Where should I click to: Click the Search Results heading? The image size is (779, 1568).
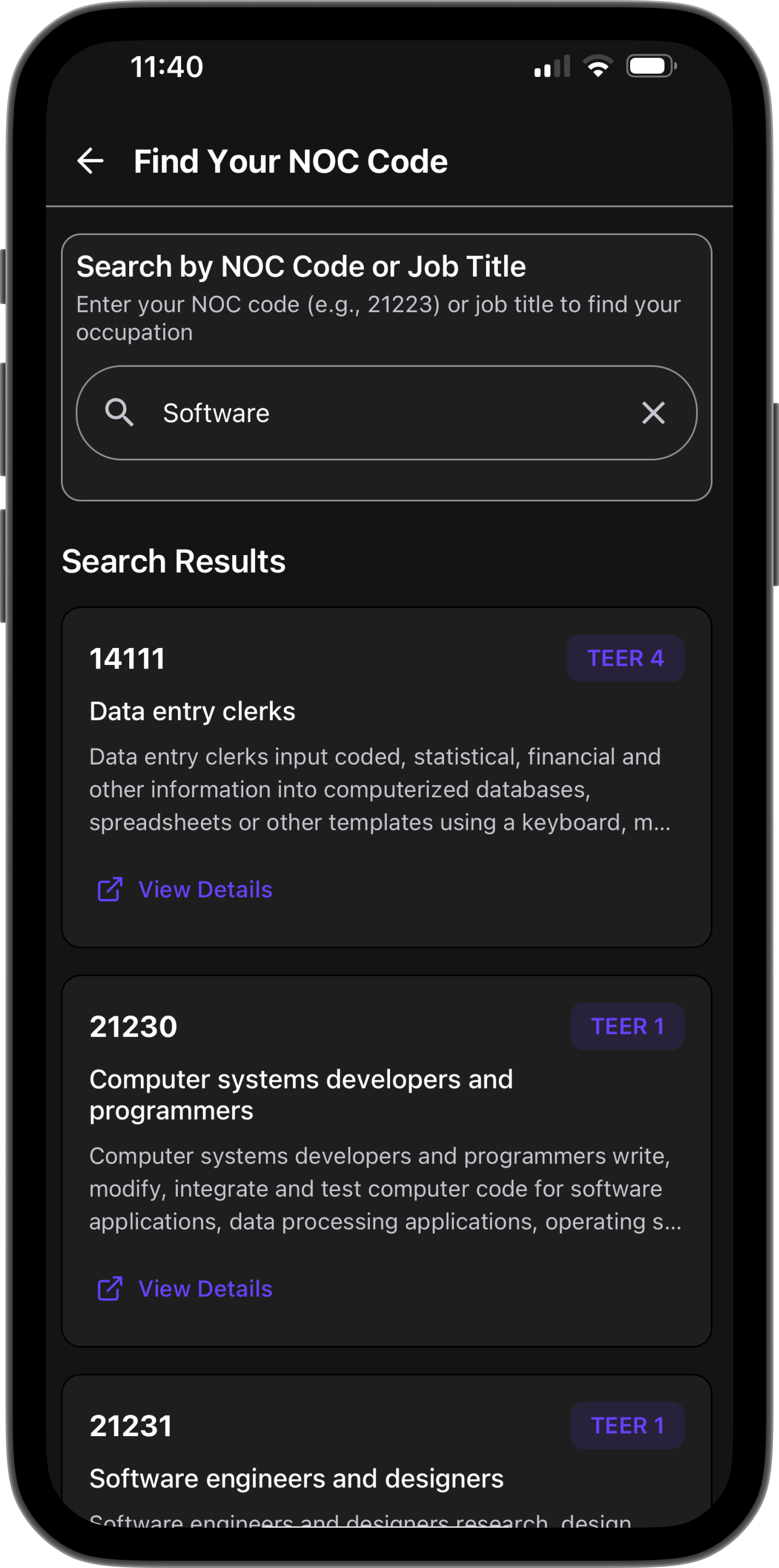pos(174,561)
